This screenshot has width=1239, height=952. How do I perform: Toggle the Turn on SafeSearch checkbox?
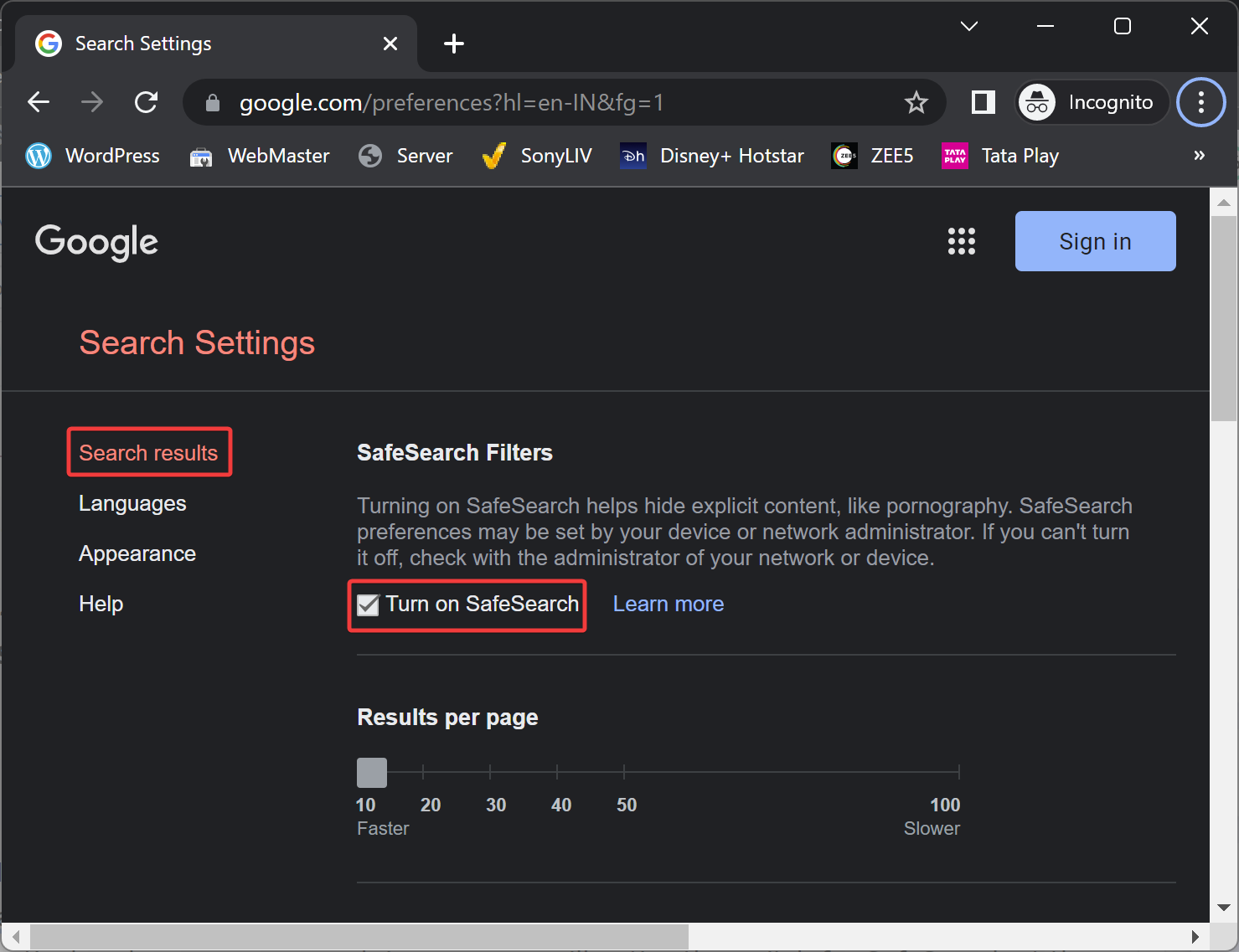(368, 605)
